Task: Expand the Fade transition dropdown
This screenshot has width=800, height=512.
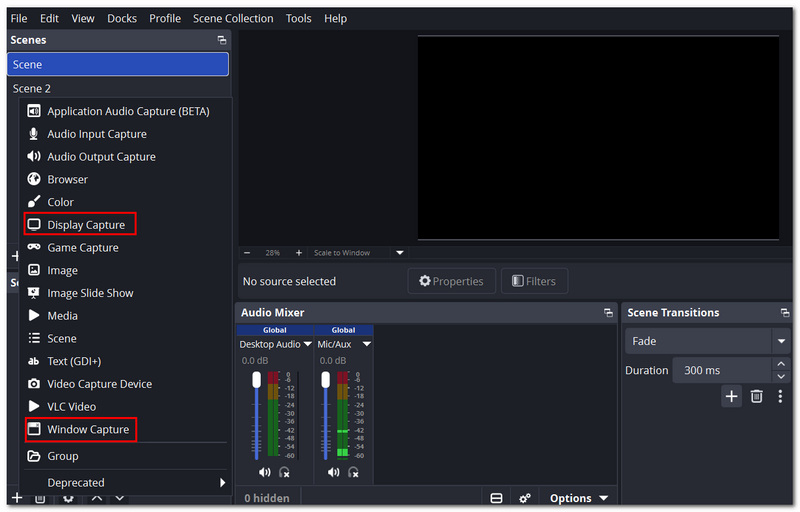Action: [781, 341]
